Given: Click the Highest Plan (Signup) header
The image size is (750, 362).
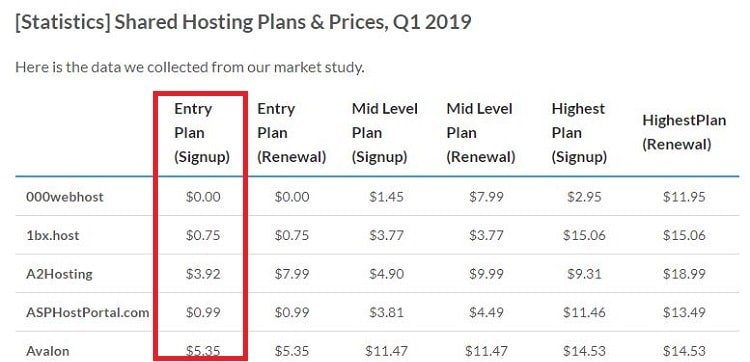Looking at the screenshot, I should (x=579, y=133).
